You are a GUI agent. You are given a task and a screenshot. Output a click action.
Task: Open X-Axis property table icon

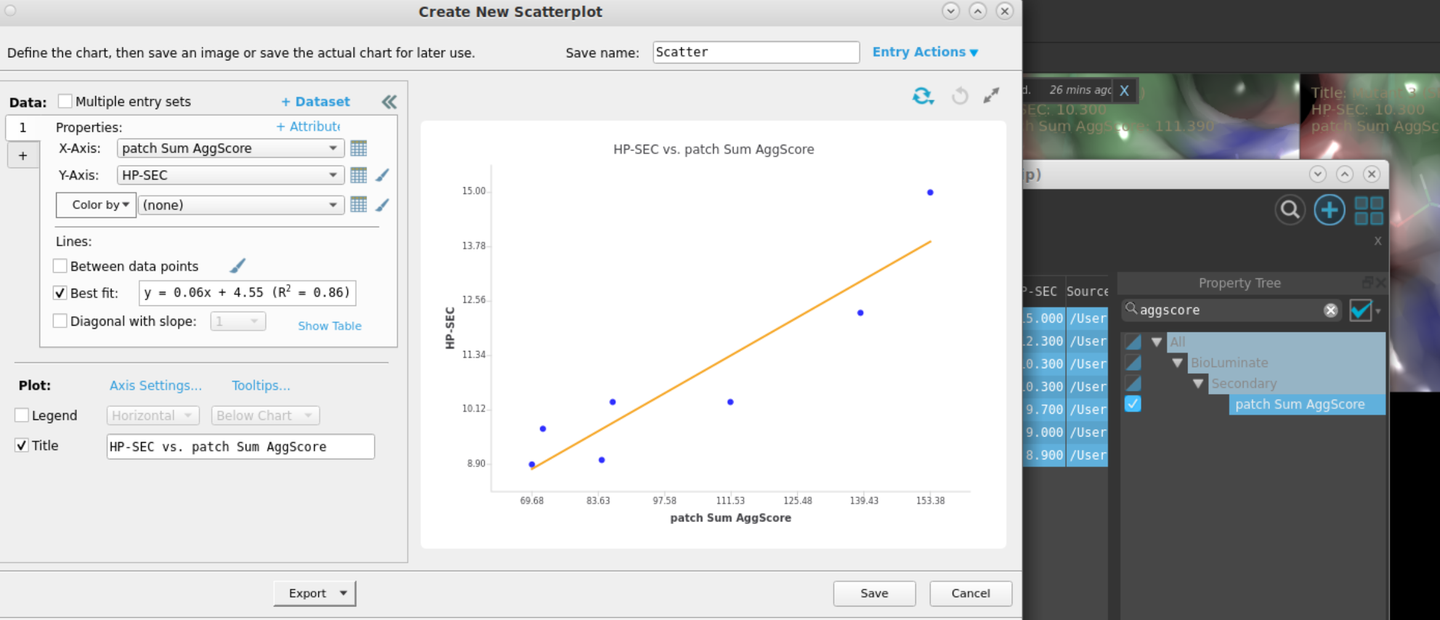(x=358, y=148)
